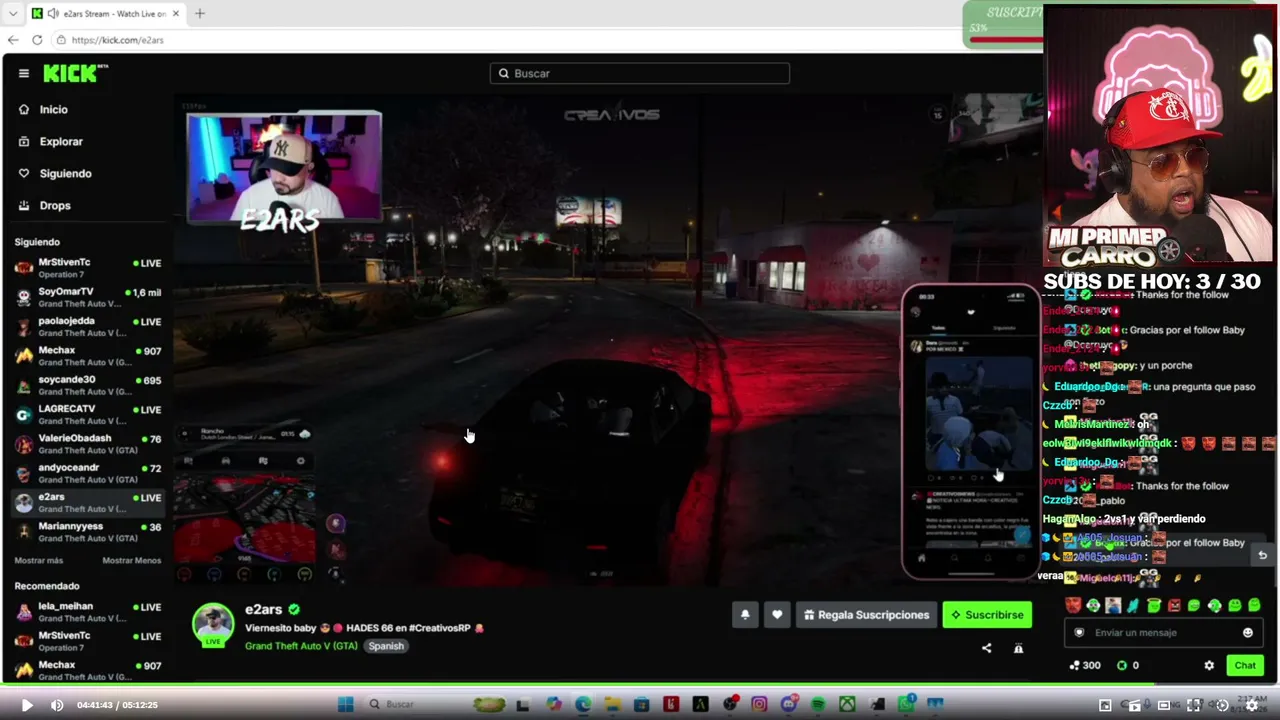Image resolution: width=1280 pixels, height=720 pixels.
Task: Open LAGRECATV channel in sidebar
Action: (x=88, y=414)
